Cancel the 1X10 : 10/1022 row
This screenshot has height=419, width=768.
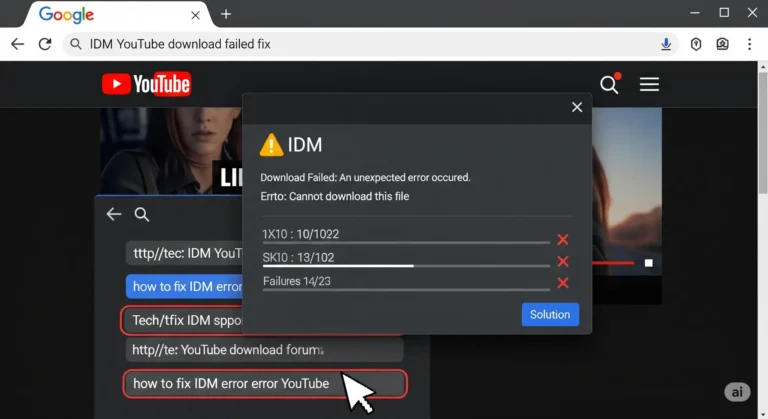[x=563, y=239]
